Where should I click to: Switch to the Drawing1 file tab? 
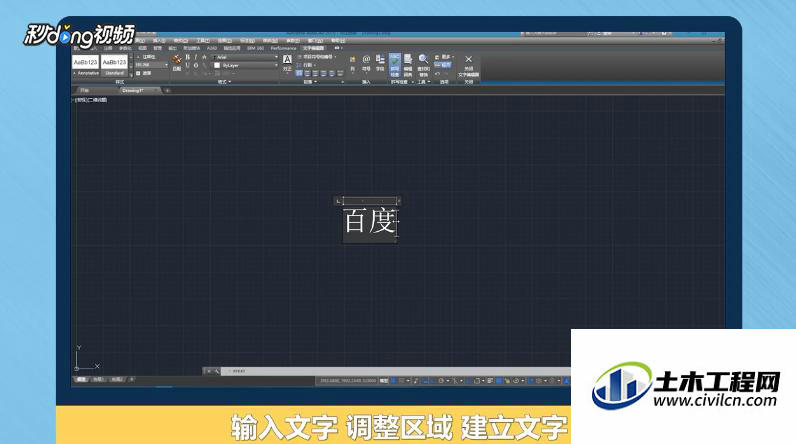[133, 90]
